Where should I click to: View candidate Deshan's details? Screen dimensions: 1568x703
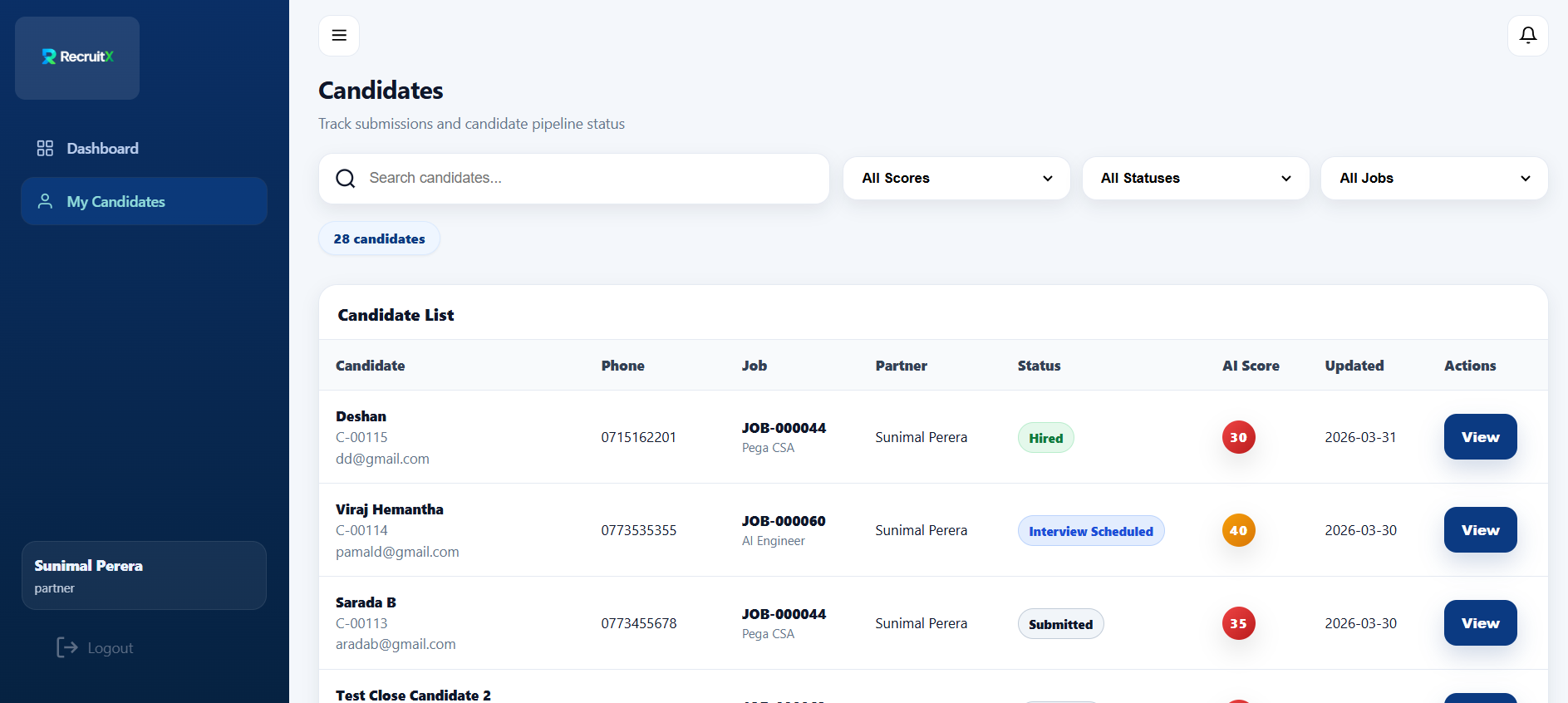tap(1480, 437)
